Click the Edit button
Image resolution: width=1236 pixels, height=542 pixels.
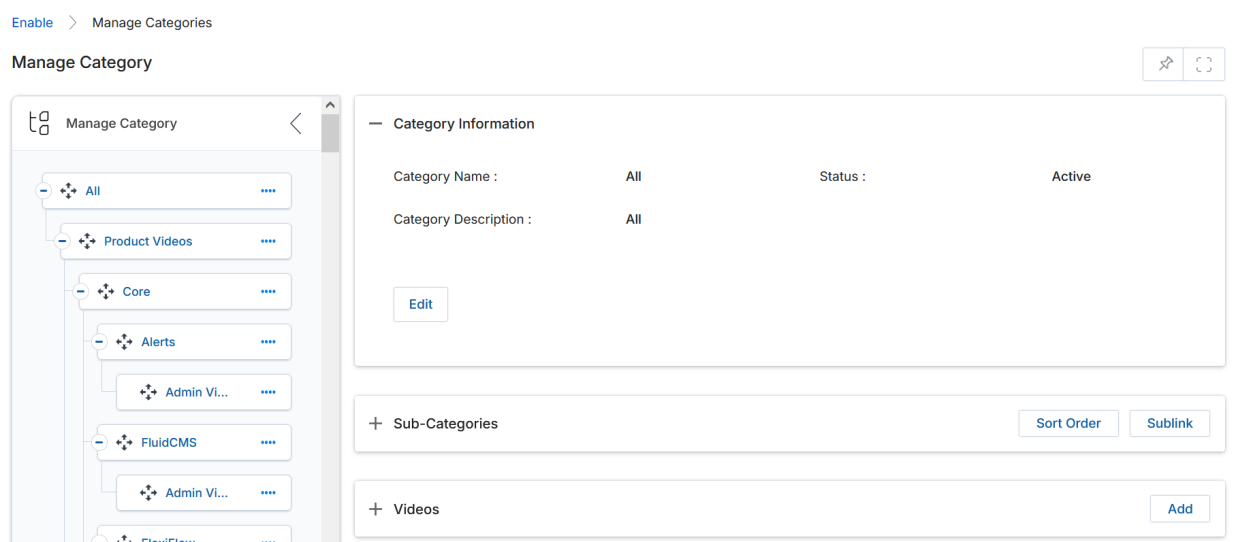[421, 305]
